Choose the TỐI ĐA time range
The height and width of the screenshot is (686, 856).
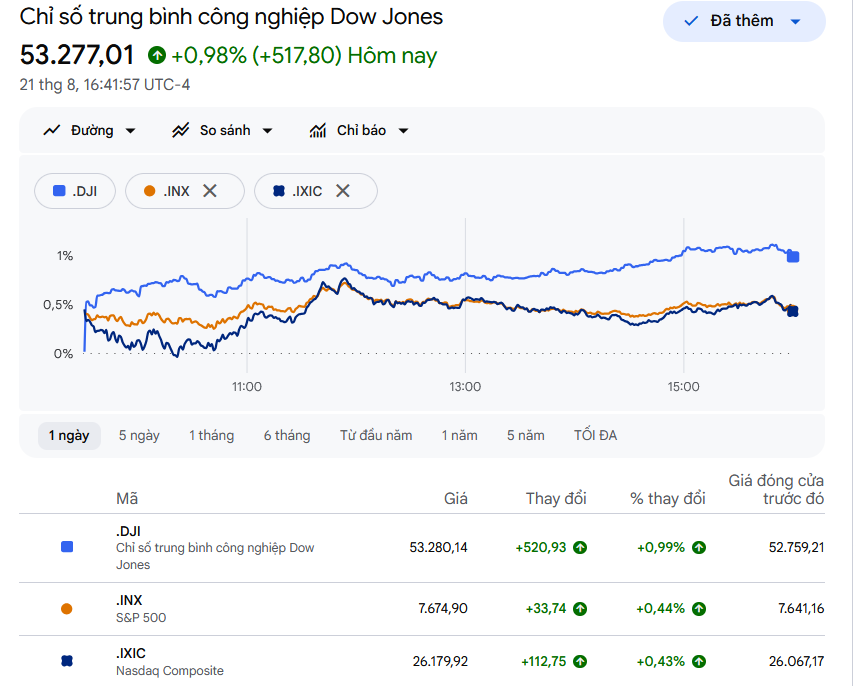click(x=595, y=436)
